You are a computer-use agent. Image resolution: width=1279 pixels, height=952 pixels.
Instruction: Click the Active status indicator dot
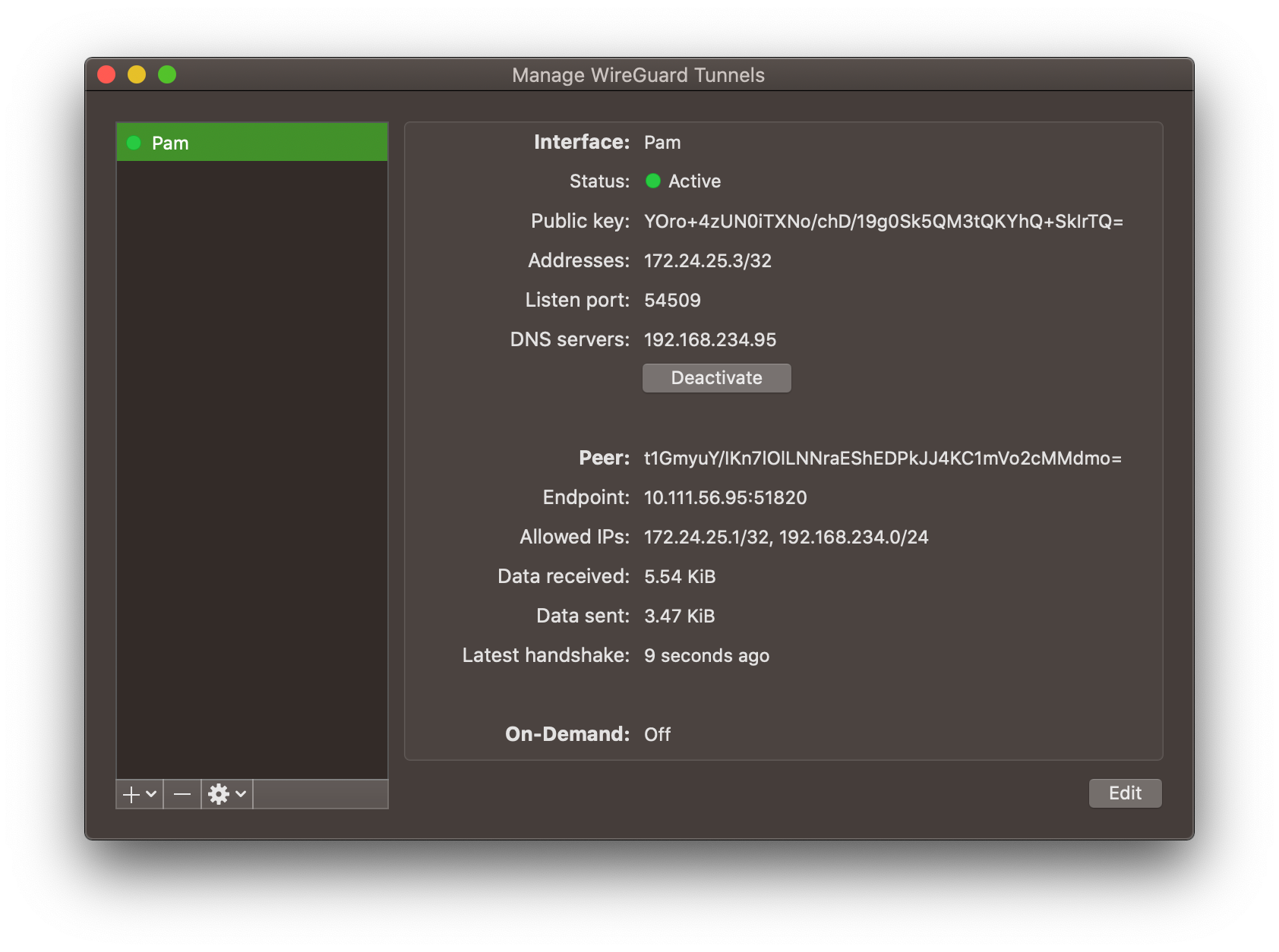coord(652,181)
